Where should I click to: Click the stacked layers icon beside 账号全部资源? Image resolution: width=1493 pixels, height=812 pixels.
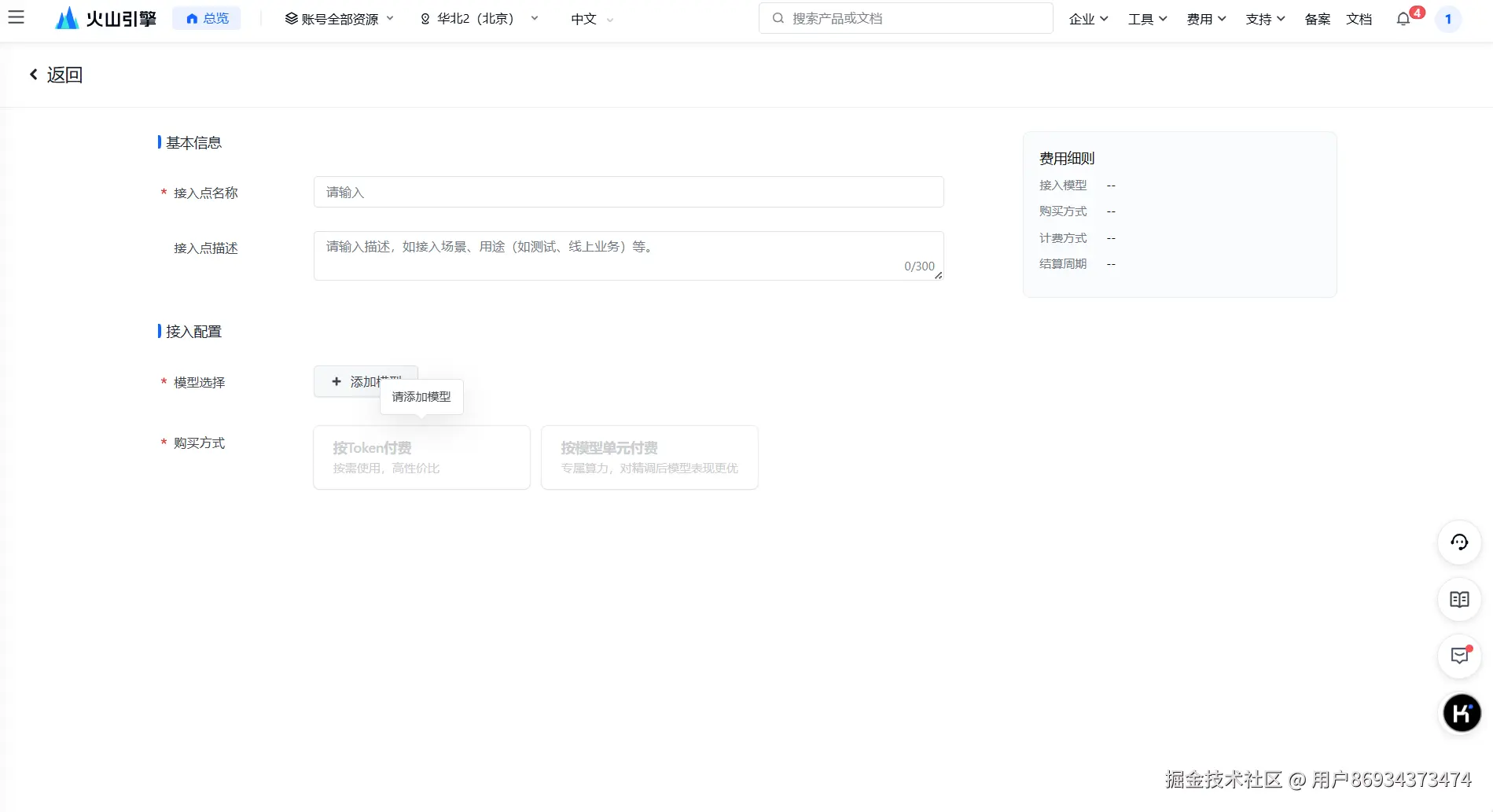tap(291, 18)
